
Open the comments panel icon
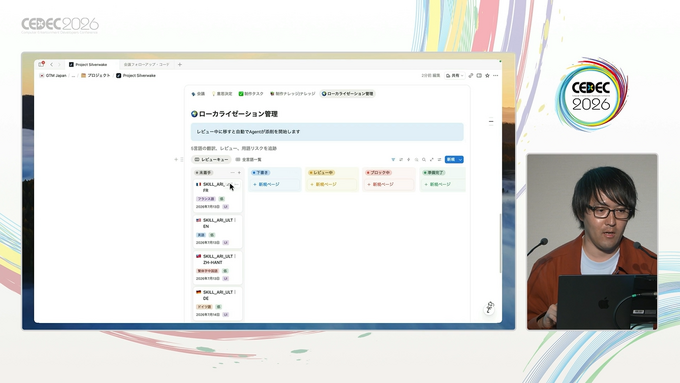(479, 75)
